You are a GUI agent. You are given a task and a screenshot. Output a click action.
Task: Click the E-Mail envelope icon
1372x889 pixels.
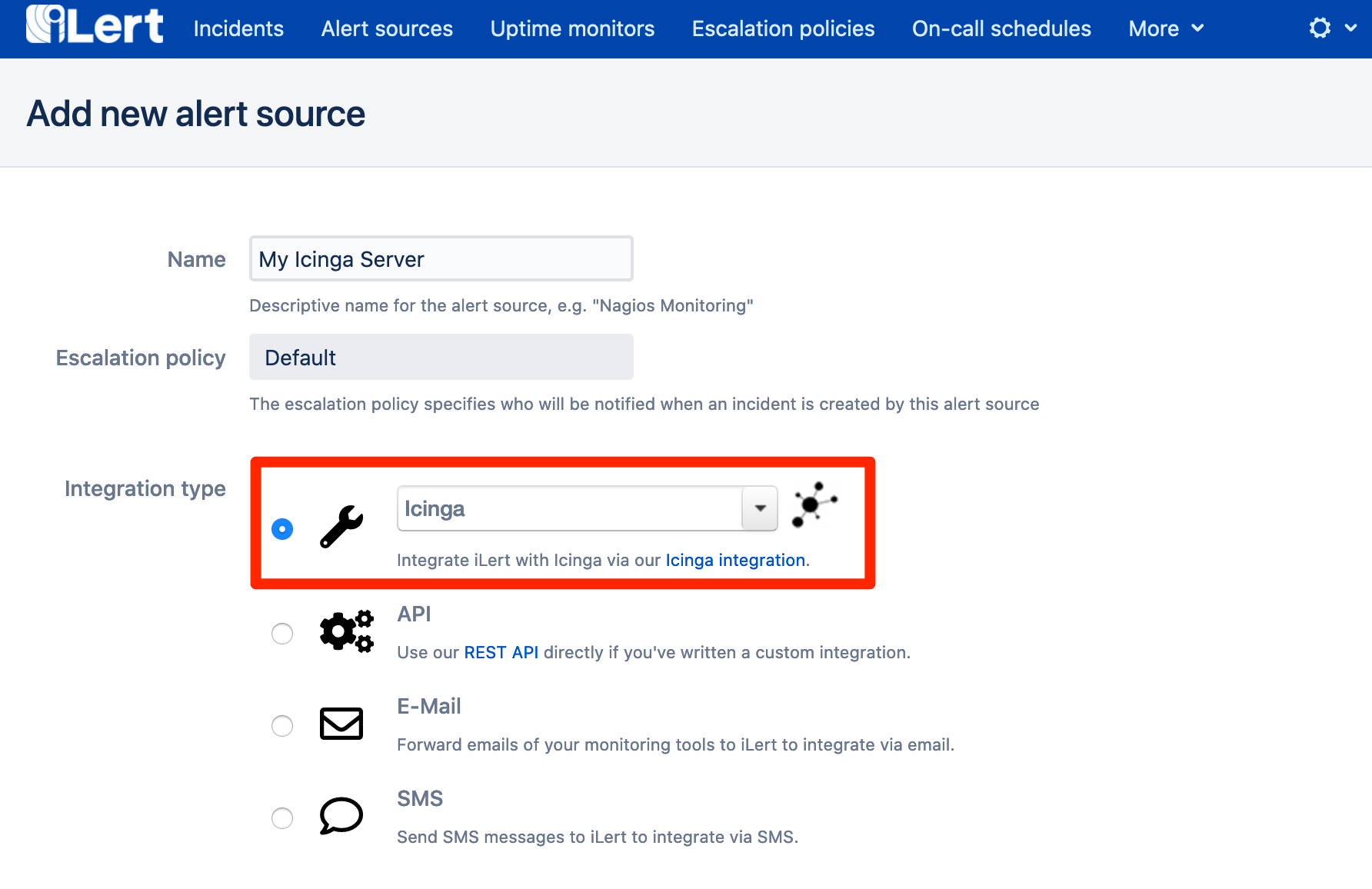pos(341,724)
